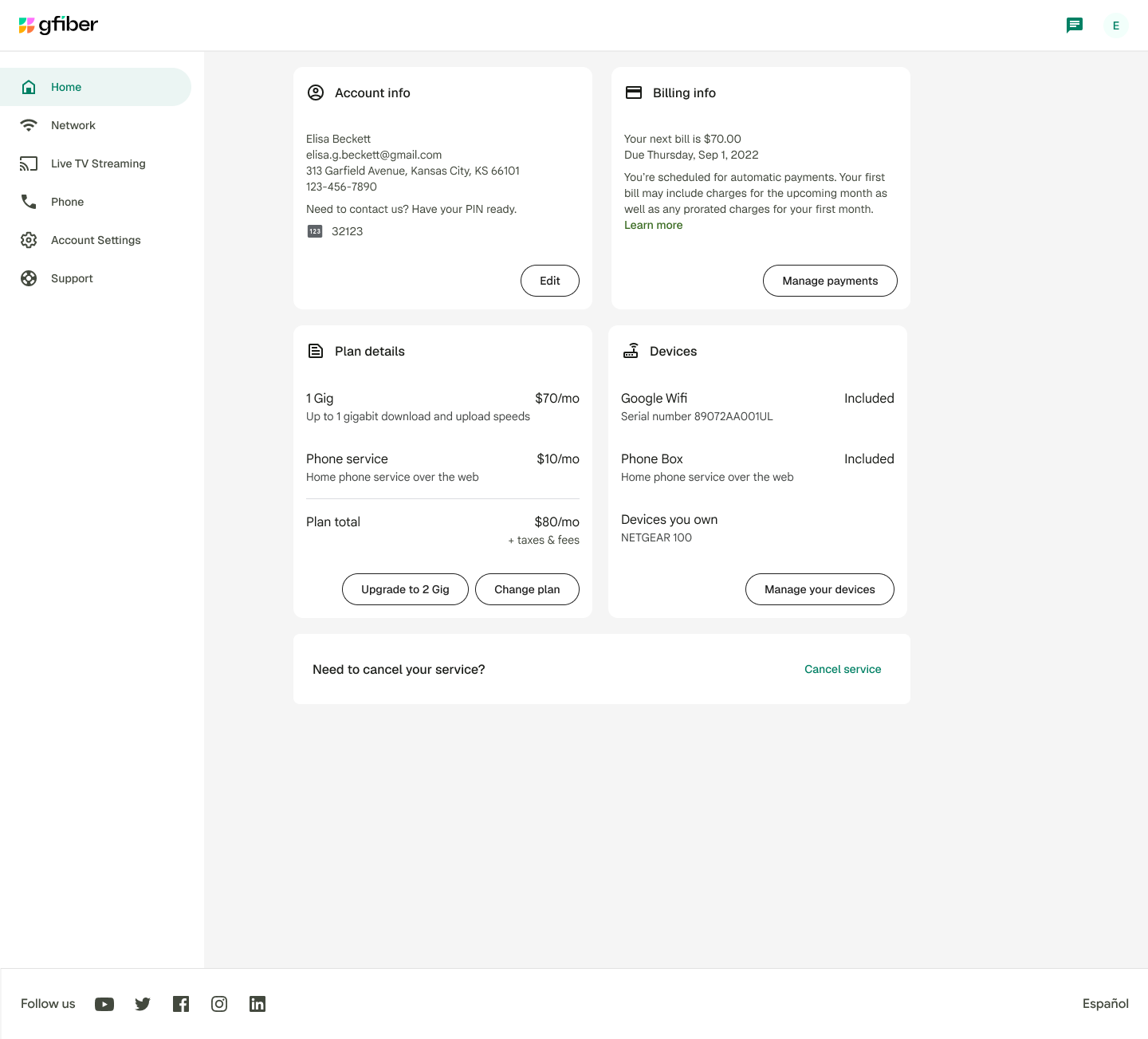Click the Account Settings gear icon

(x=29, y=240)
